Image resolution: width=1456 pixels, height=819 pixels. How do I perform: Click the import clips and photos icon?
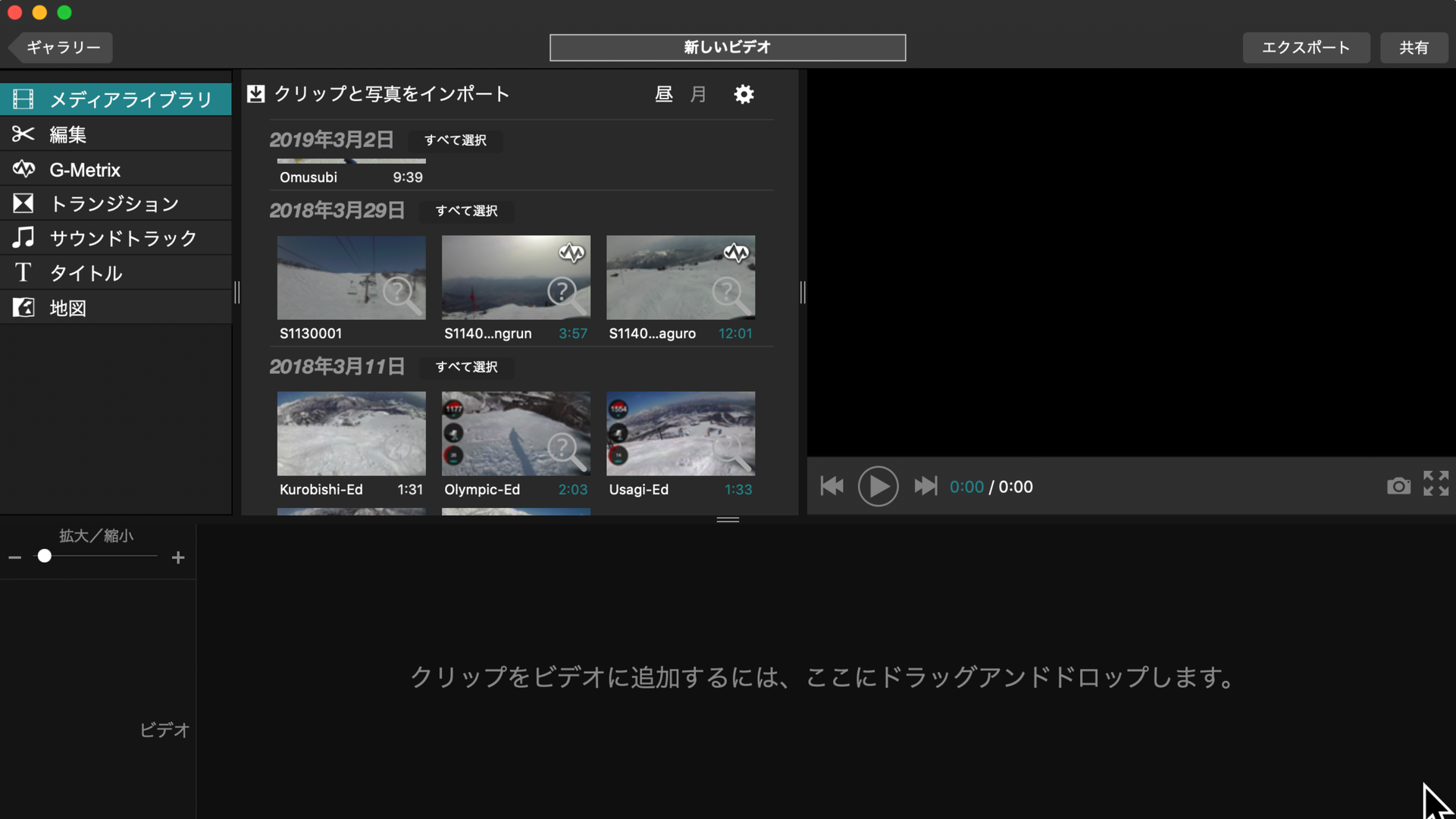point(256,94)
